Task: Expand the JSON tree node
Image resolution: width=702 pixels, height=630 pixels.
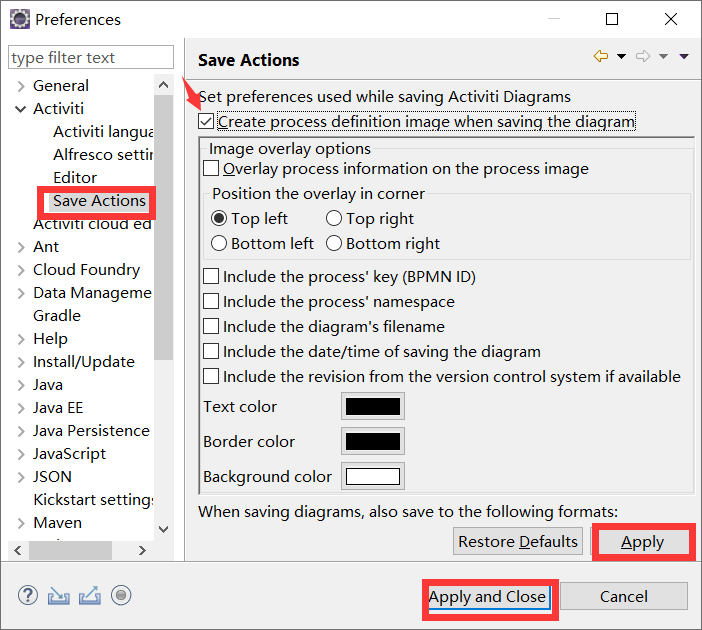Action: tap(21, 477)
